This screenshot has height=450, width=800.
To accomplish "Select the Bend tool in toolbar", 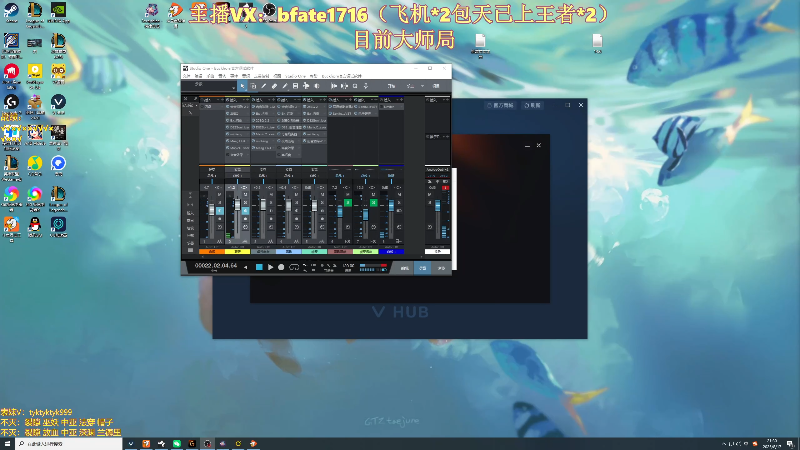I will tap(306, 86).
